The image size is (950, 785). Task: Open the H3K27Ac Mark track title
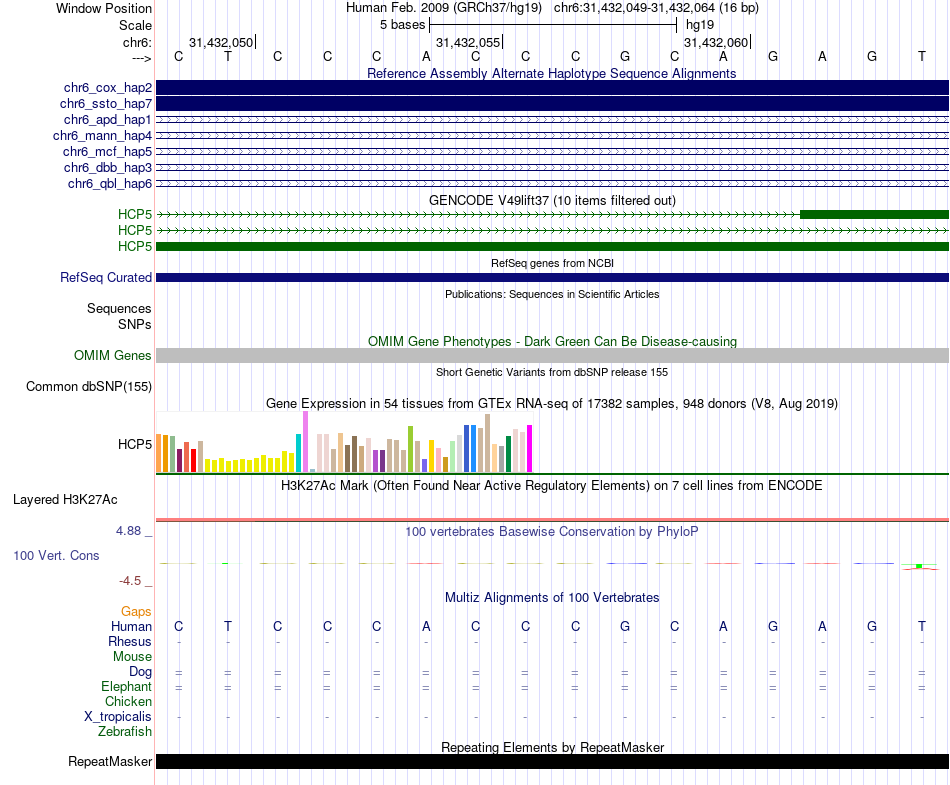(x=552, y=486)
